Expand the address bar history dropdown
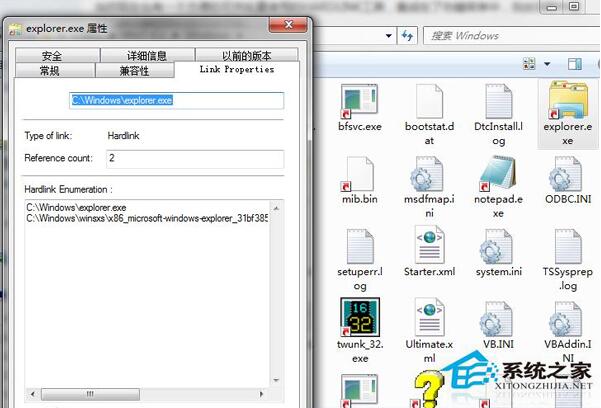Screen dimensions: 601x408 pos(388,36)
